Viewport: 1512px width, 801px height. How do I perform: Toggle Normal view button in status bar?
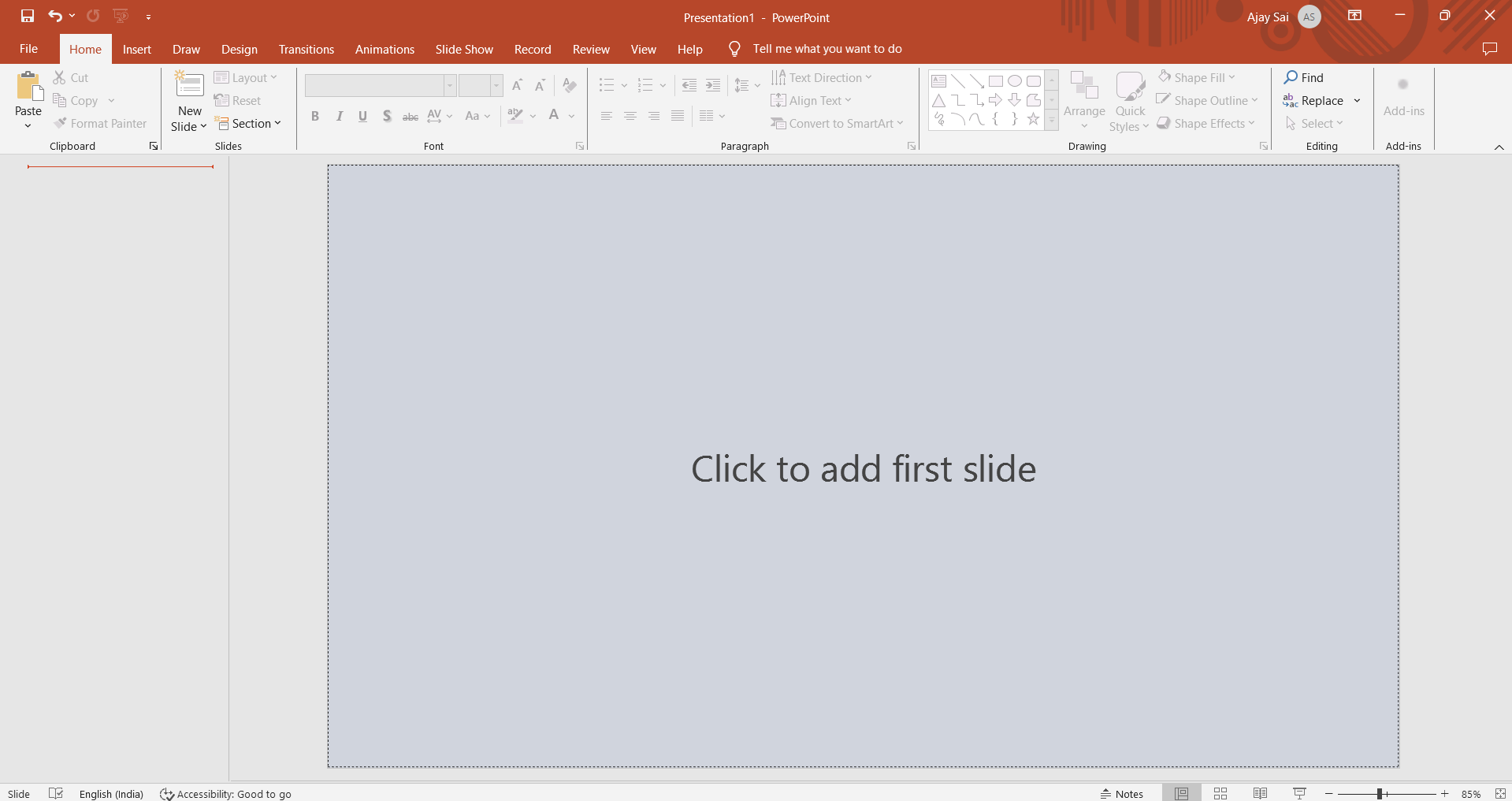point(1181,793)
